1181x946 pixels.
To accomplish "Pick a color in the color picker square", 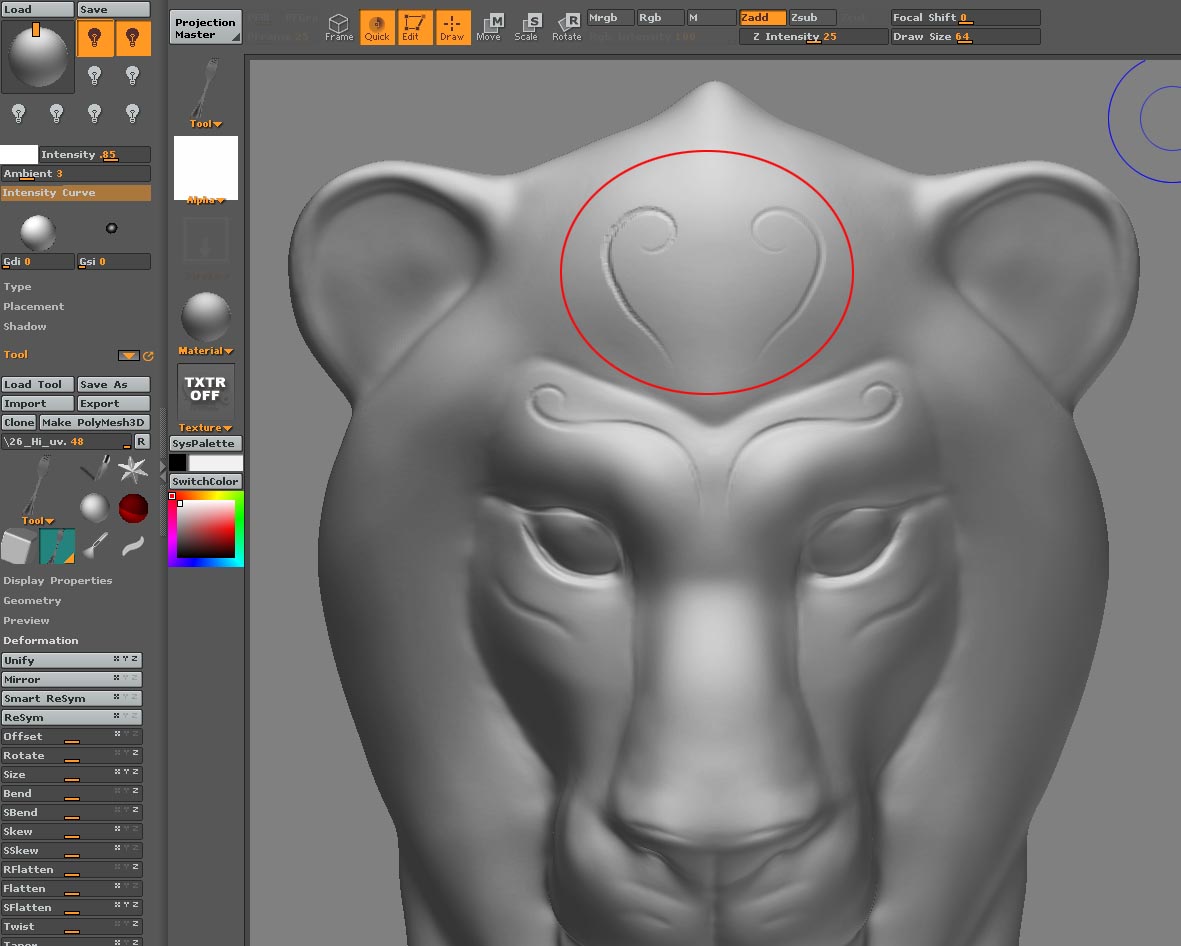I will click(x=205, y=529).
